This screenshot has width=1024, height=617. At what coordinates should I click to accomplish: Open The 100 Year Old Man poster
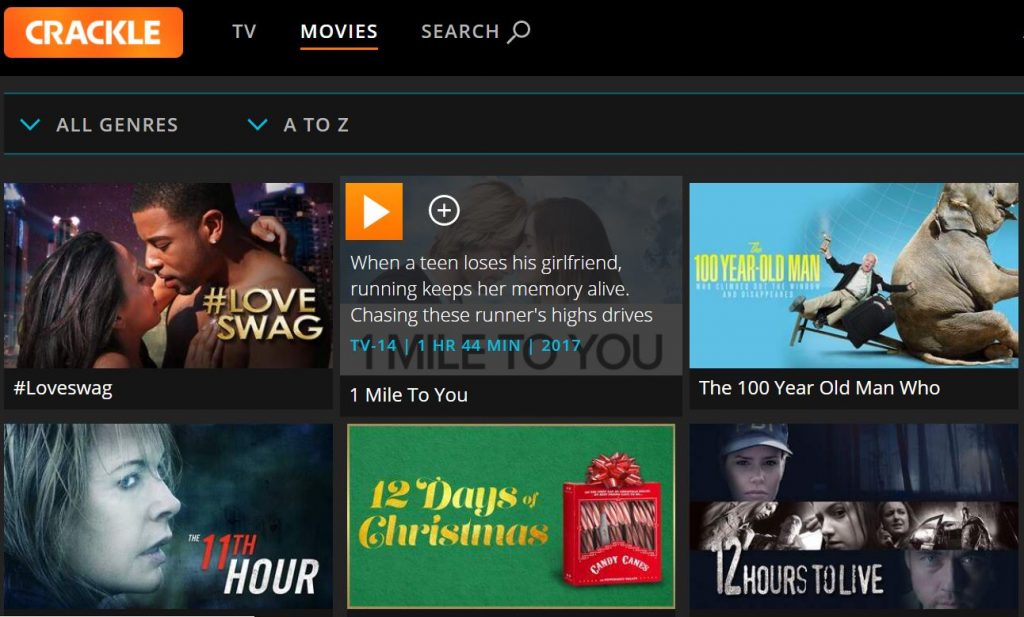[854, 276]
